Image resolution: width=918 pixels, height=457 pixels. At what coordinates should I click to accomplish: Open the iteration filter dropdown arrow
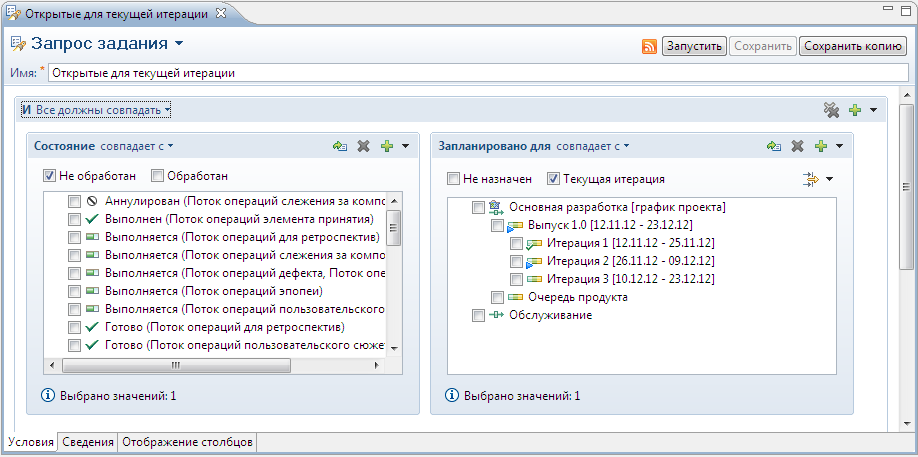click(829, 179)
